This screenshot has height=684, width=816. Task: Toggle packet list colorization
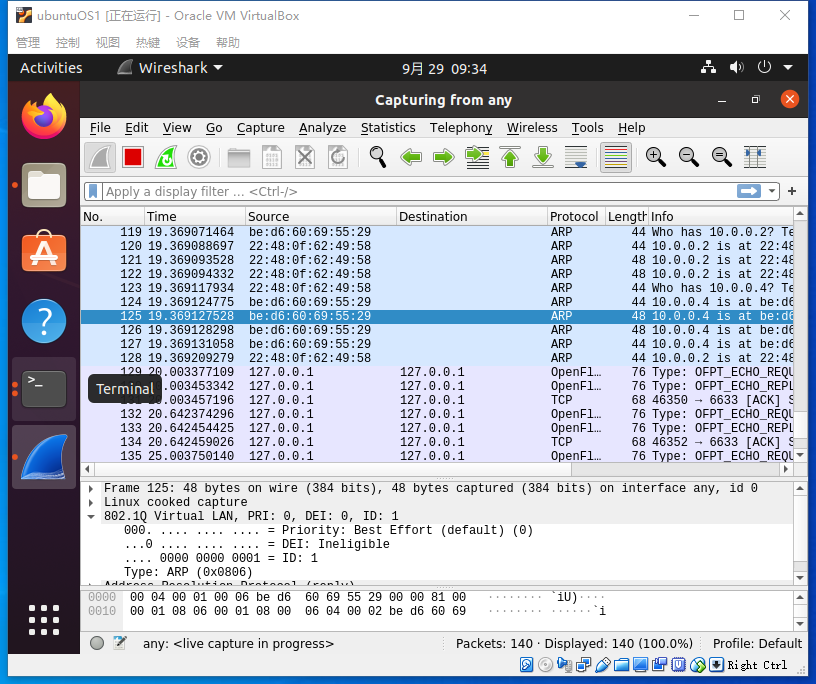(616, 157)
